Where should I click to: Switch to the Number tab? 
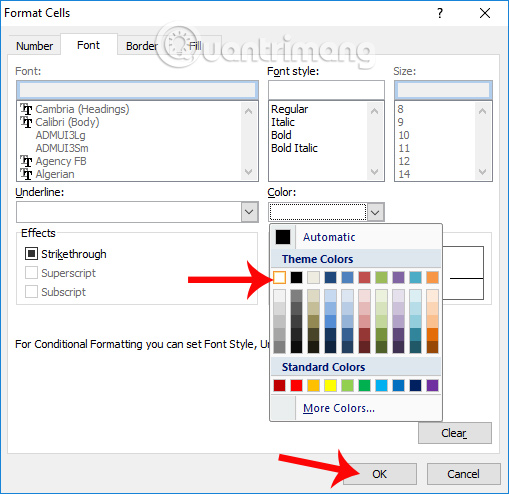[34, 46]
